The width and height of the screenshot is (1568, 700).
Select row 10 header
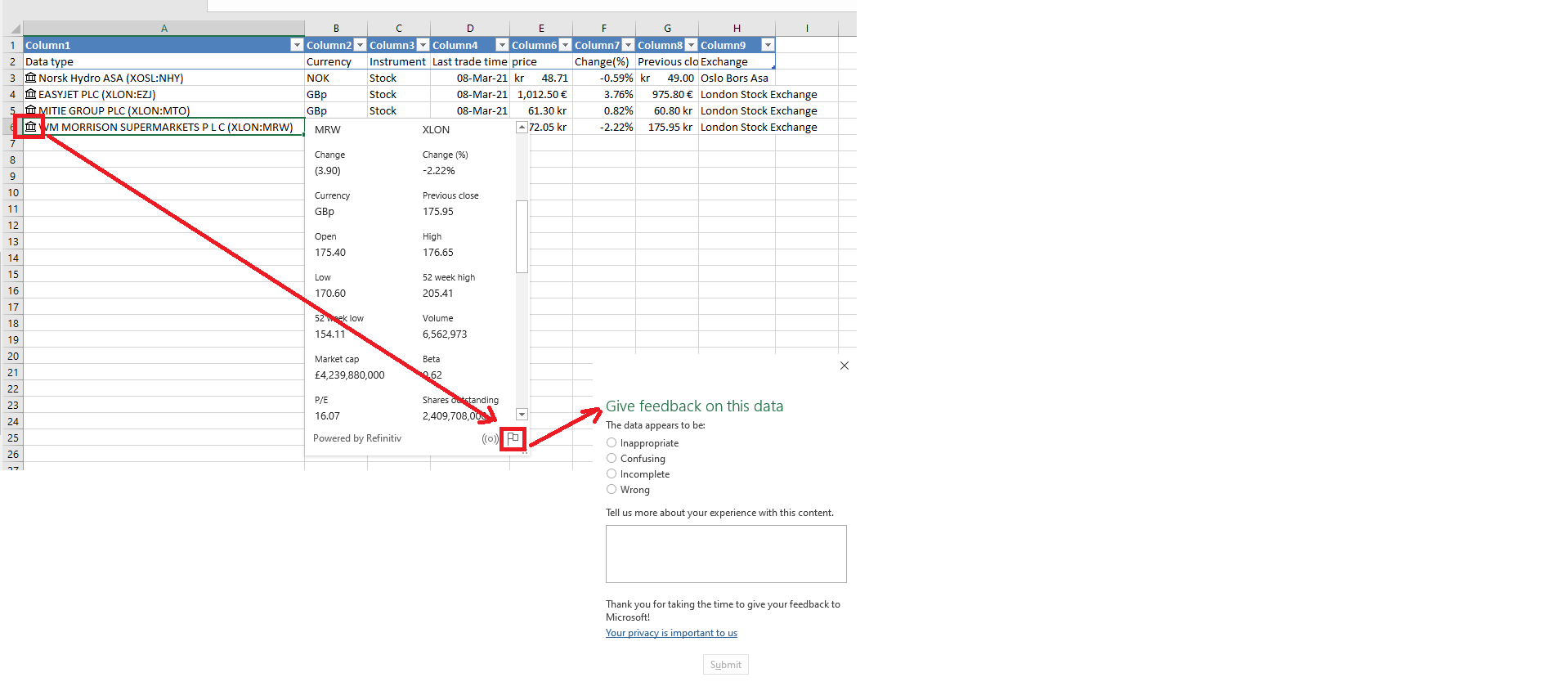coord(12,192)
